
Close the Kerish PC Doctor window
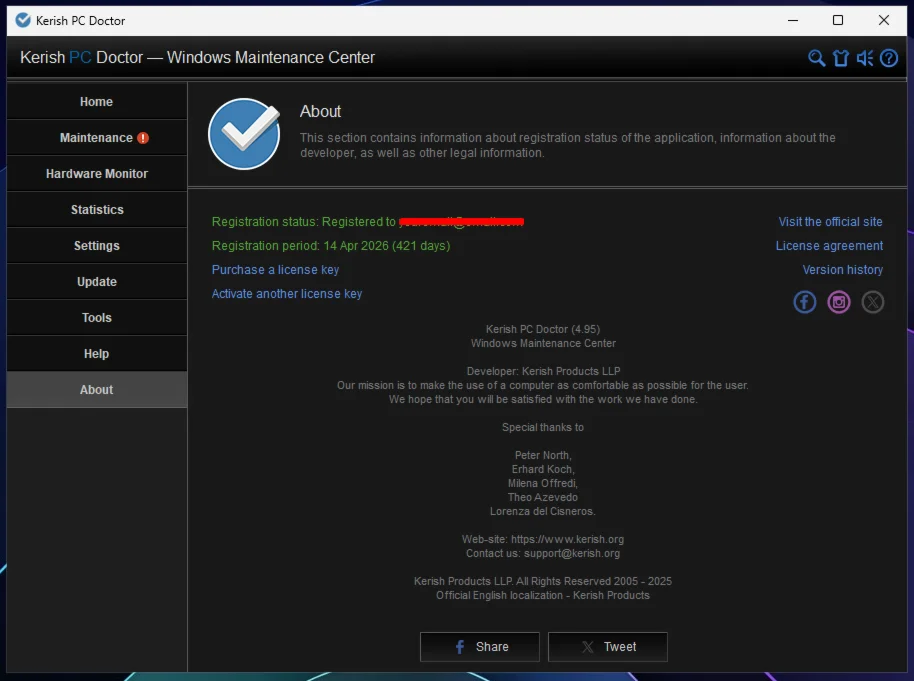(x=884, y=20)
